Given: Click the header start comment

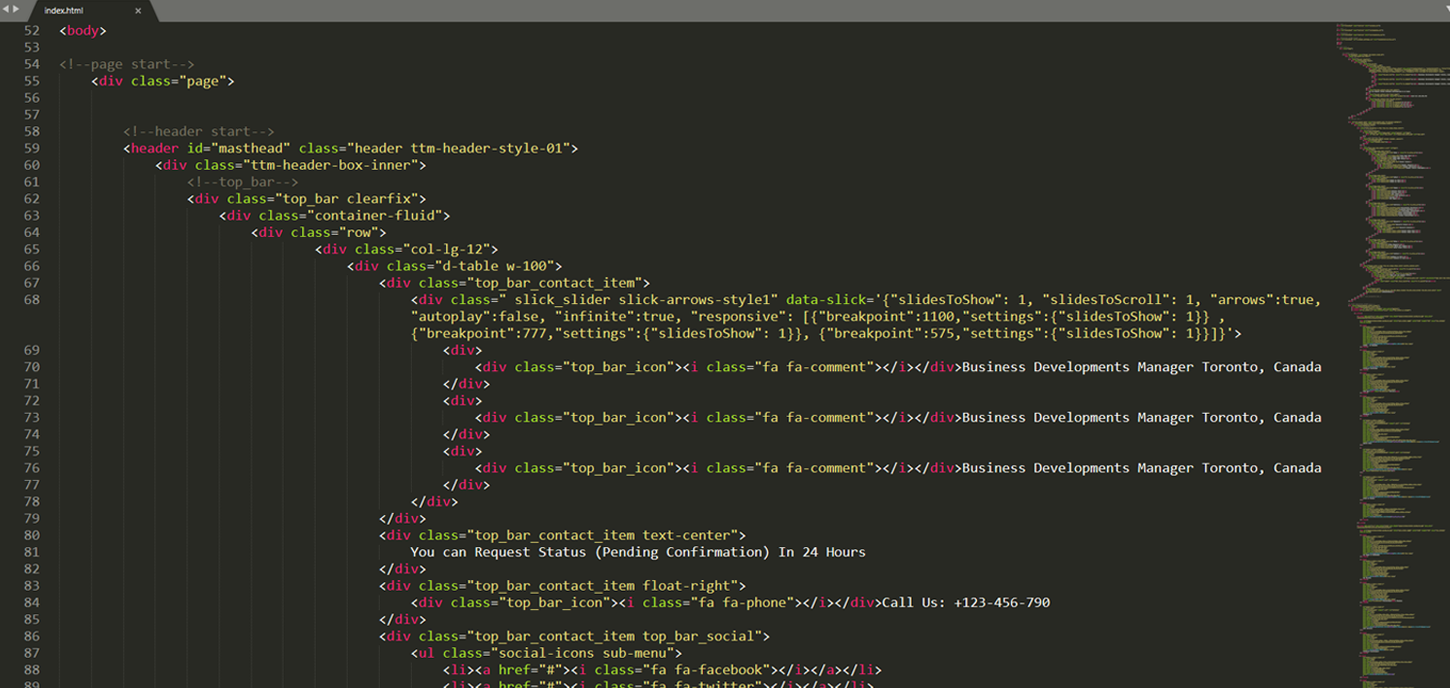Looking at the screenshot, I should coord(198,131).
